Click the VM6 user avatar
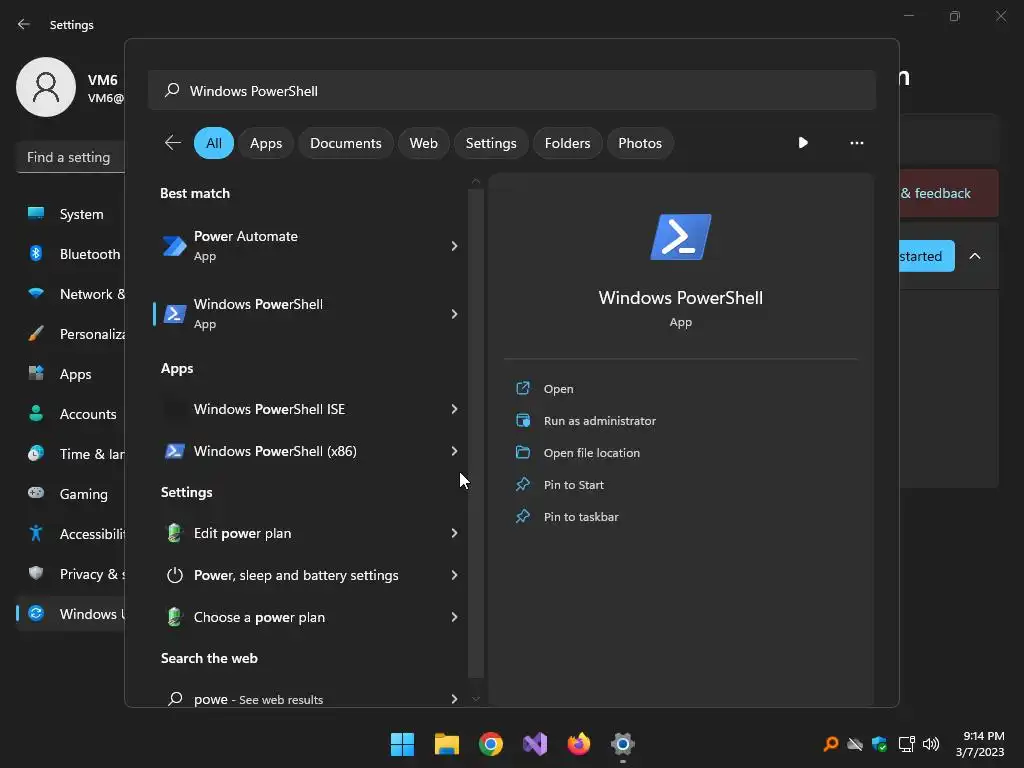The height and width of the screenshot is (768, 1024). [x=46, y=87]
